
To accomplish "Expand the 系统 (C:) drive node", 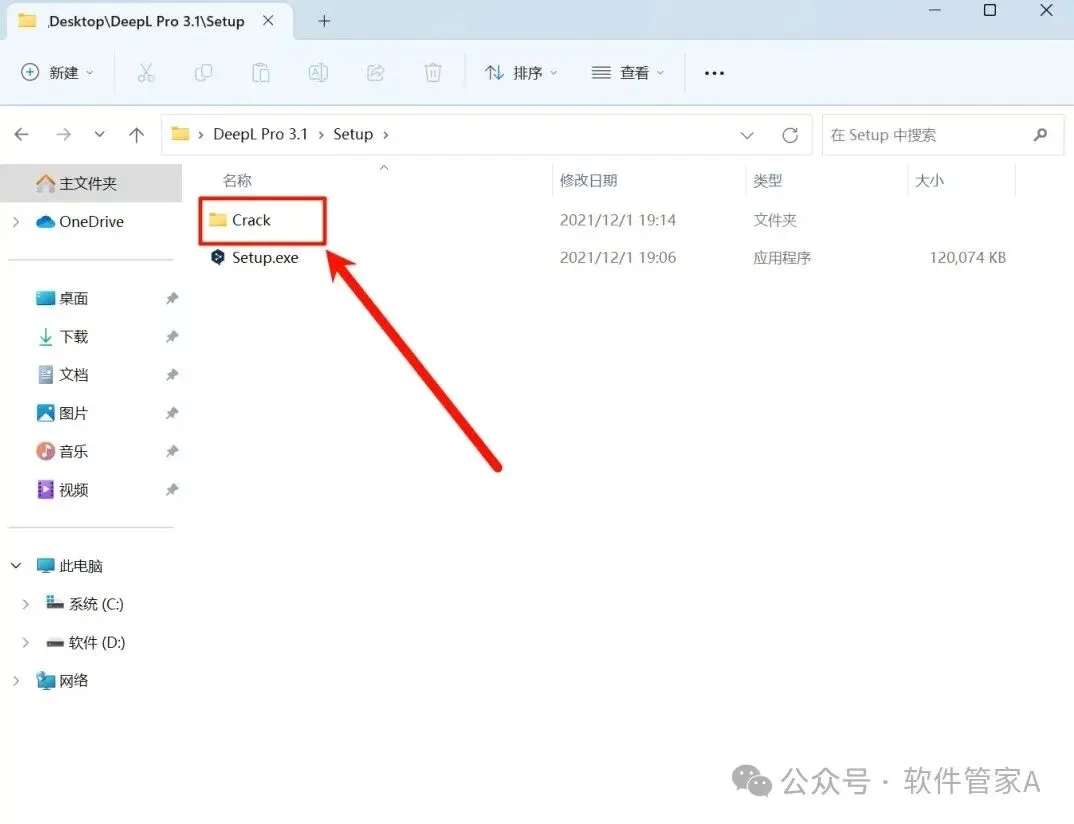I will coord(25,604).
